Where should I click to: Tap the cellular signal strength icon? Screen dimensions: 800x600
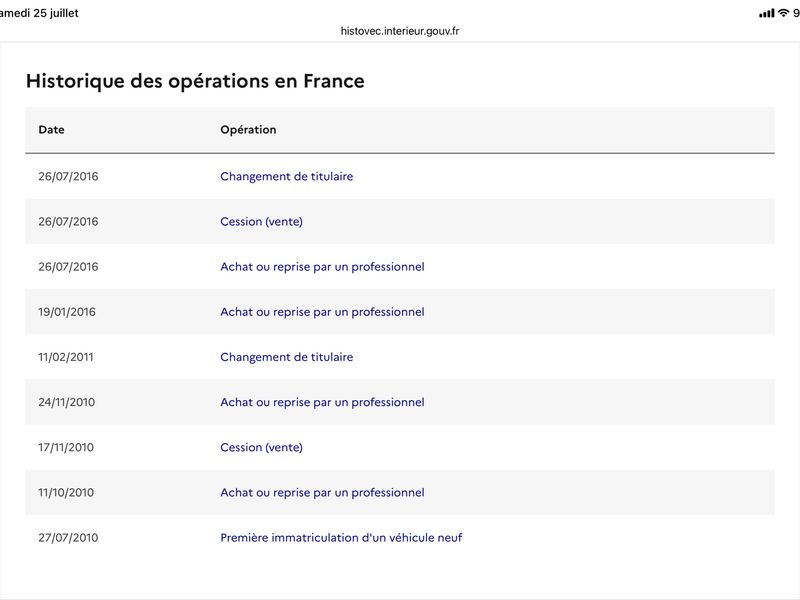[766, 13]
